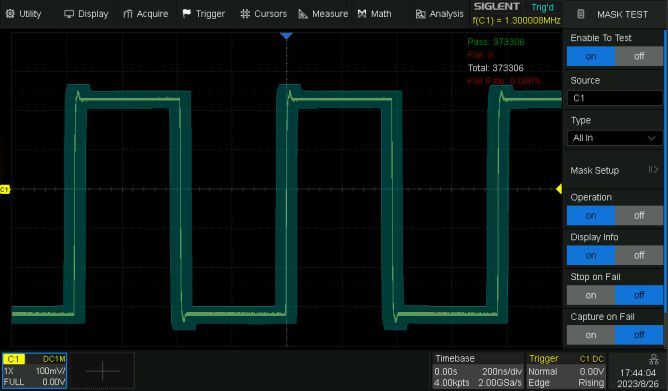Click the yellow trigger level marker

pos(559,189)
